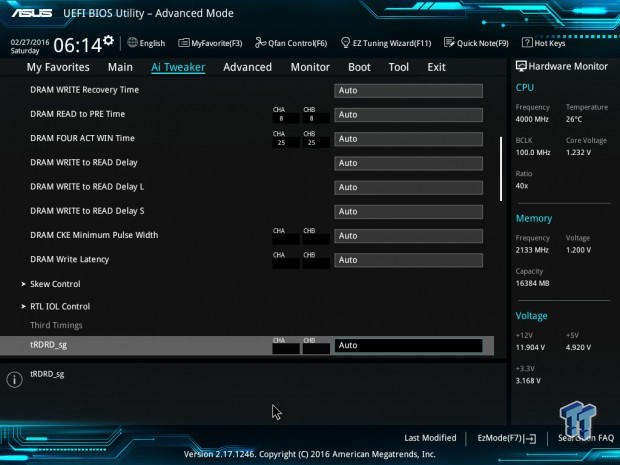Click the Hot Keys question mark icon

point(527,42)
